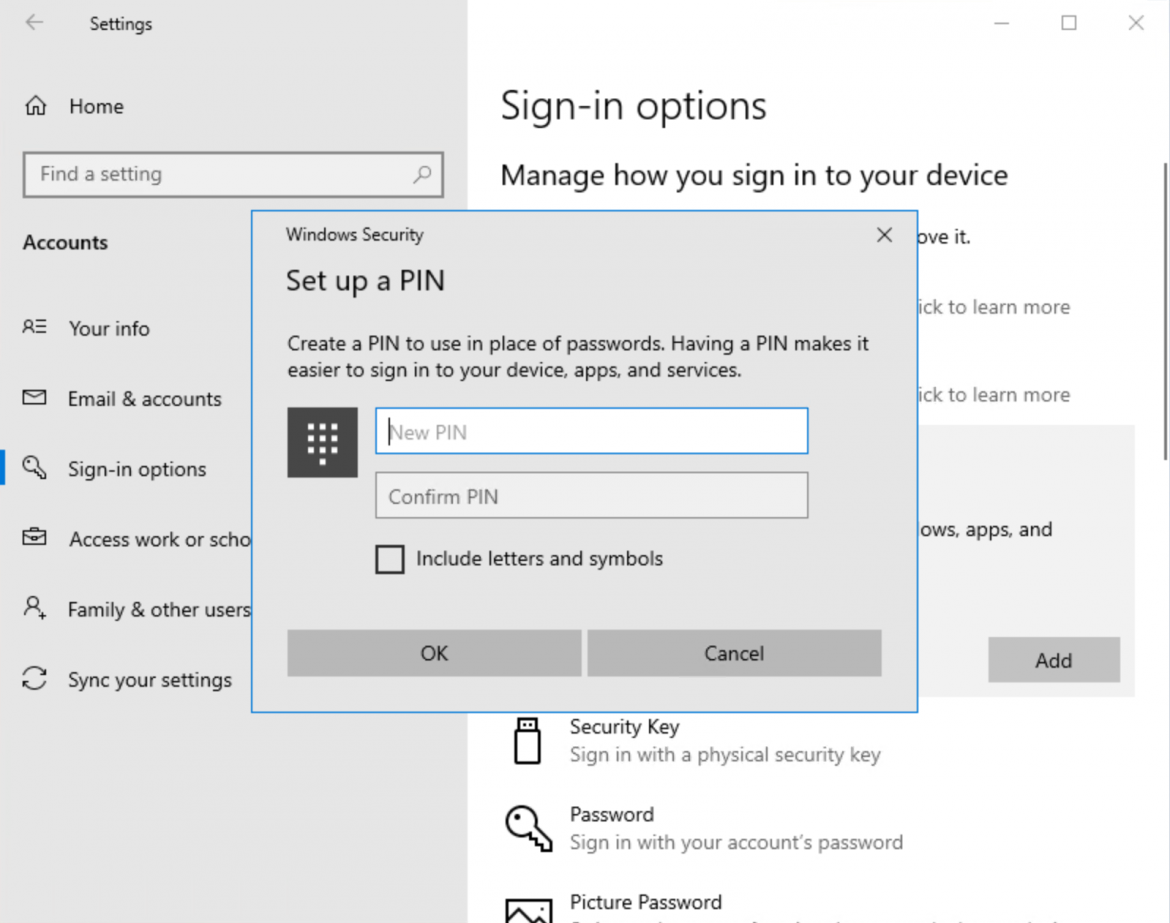Click the Picture Password image icon
This screenshot has width=1170, height=923.
pyautogui.click(x=528, y=910)
